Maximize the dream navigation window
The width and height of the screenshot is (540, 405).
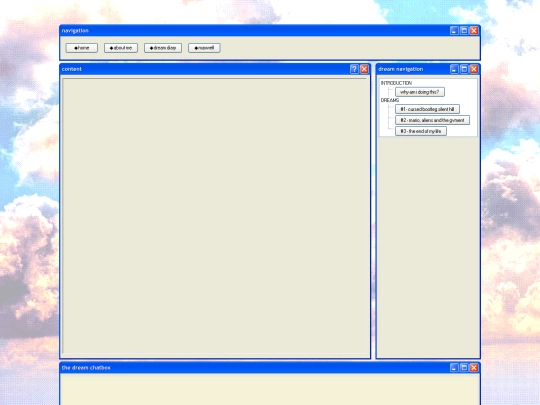point(464,69)
